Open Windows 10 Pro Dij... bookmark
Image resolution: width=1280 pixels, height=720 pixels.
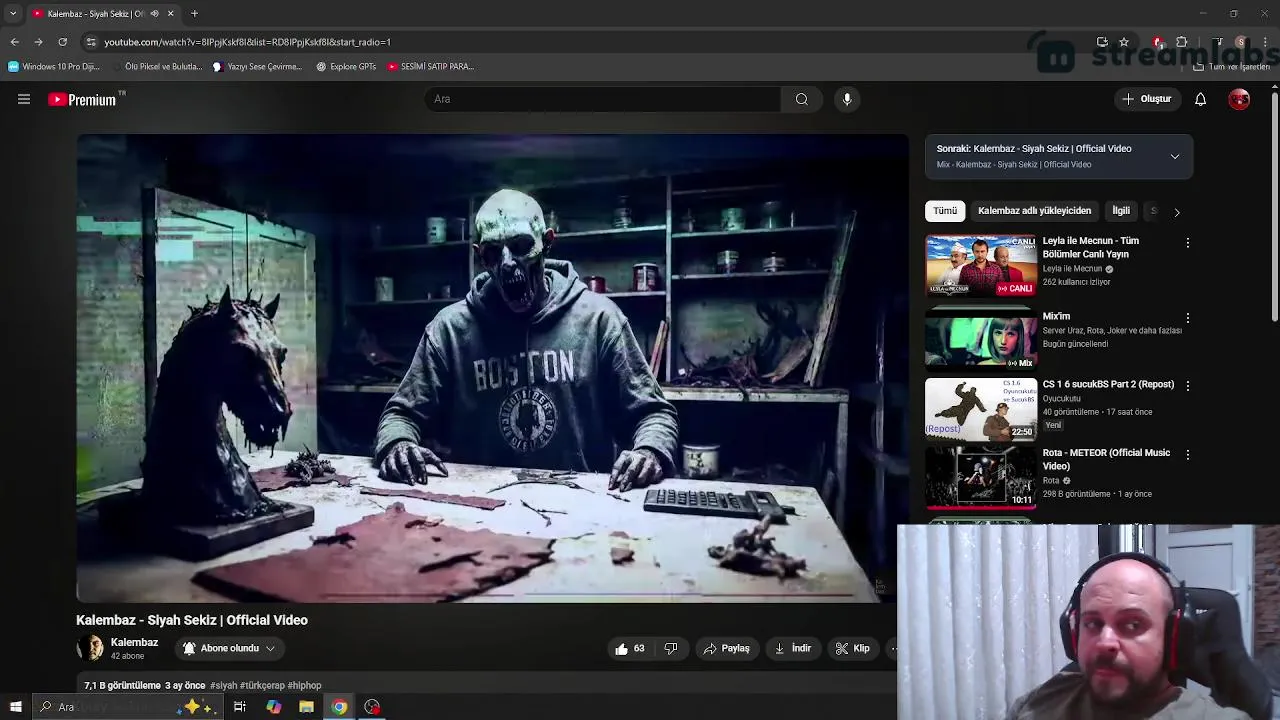tap(54, 67)
